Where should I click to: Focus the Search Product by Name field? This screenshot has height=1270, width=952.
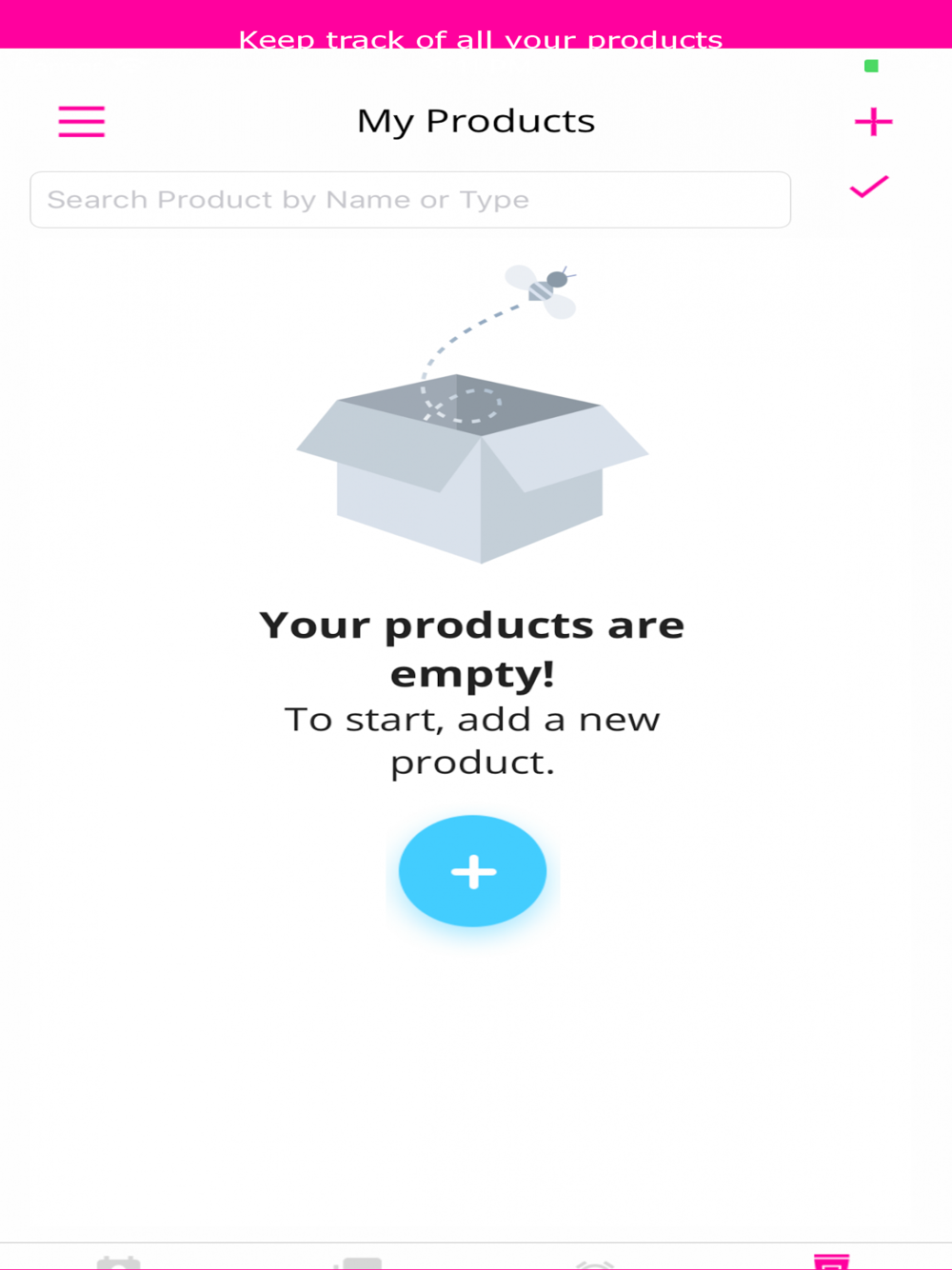(410, 200)
